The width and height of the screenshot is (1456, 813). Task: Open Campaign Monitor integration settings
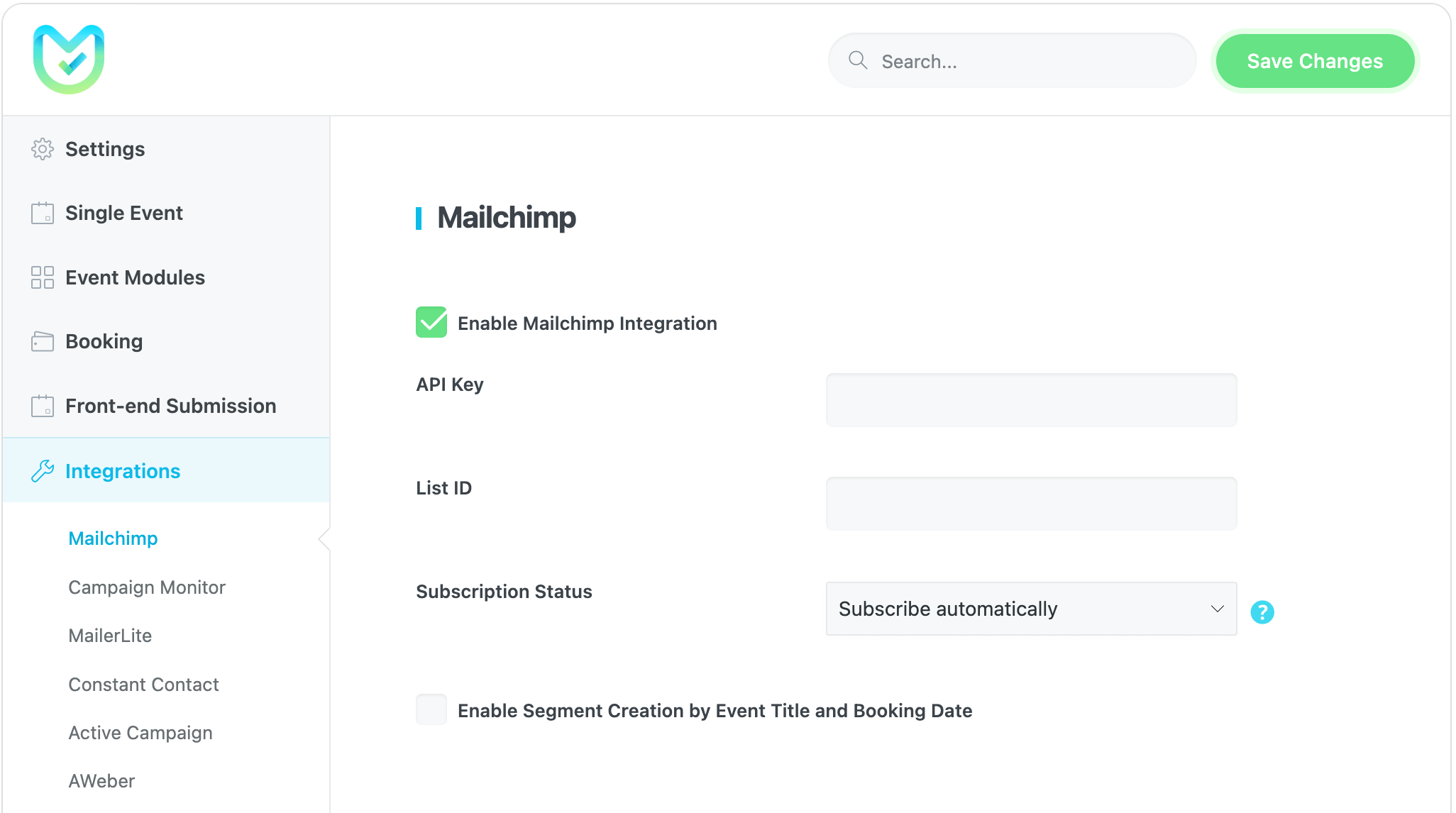147,587
